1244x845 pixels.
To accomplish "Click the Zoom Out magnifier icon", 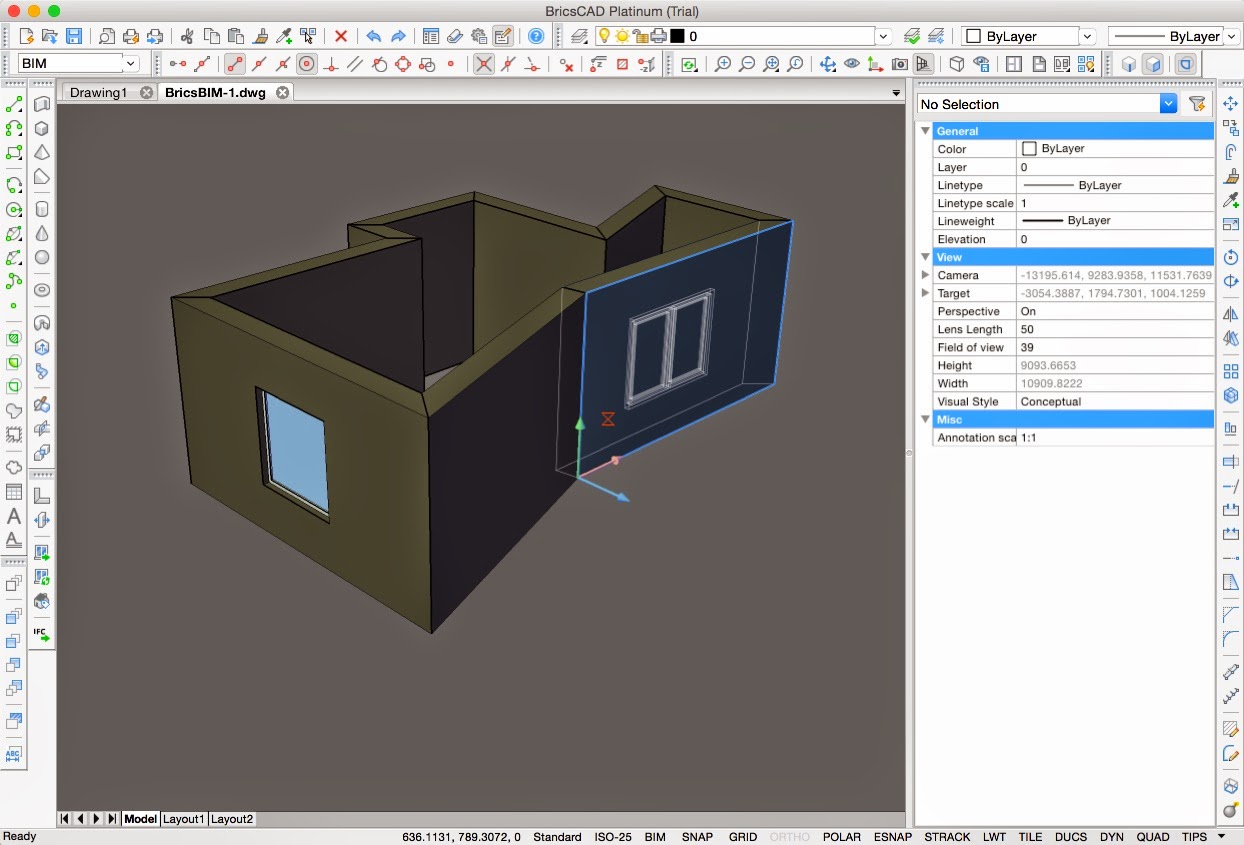I will coord(747,64).
